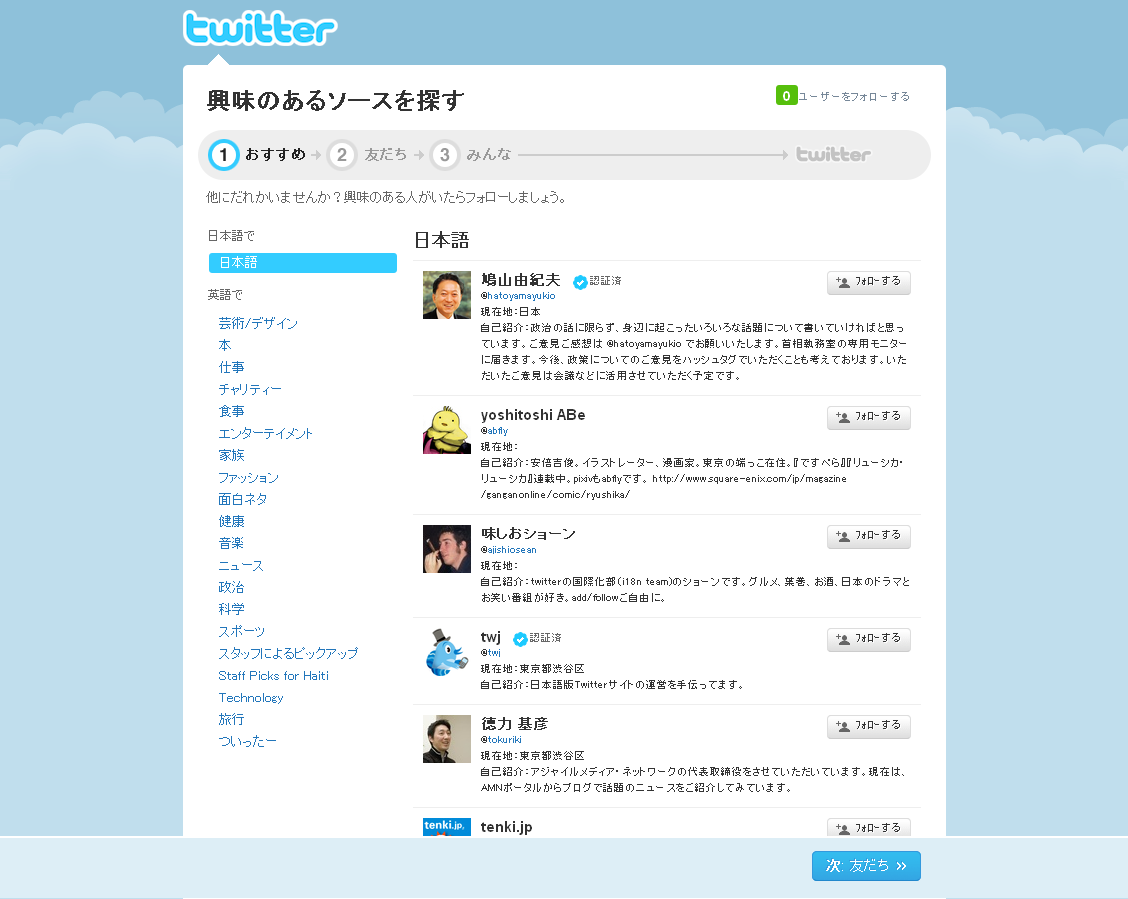
Task: Open the 鳩山由紀夫 profile photo
Action: pos(447,295)
